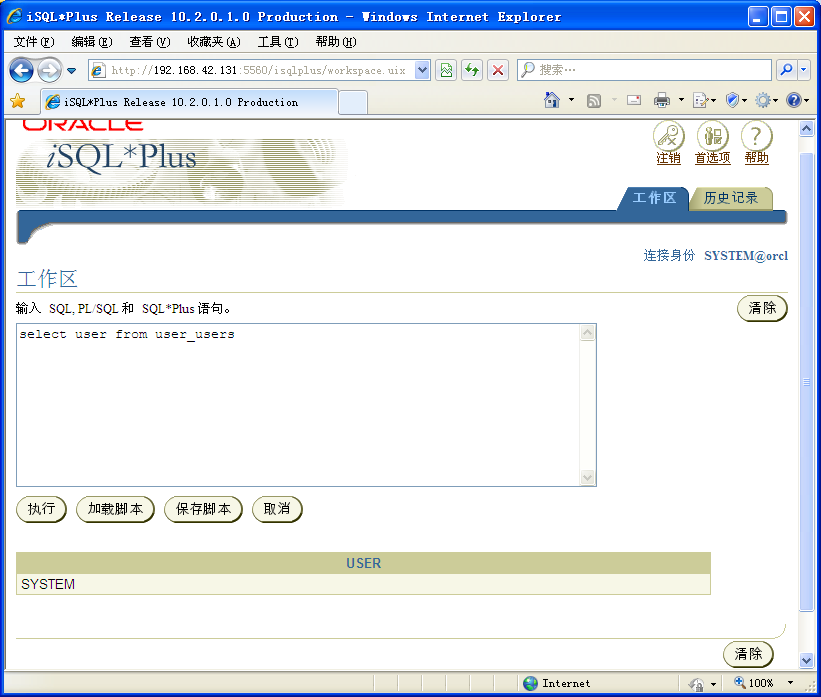This screenshot has width=821, height=697.
Task: Click the upper 清除 button
Action: (762, 308)
